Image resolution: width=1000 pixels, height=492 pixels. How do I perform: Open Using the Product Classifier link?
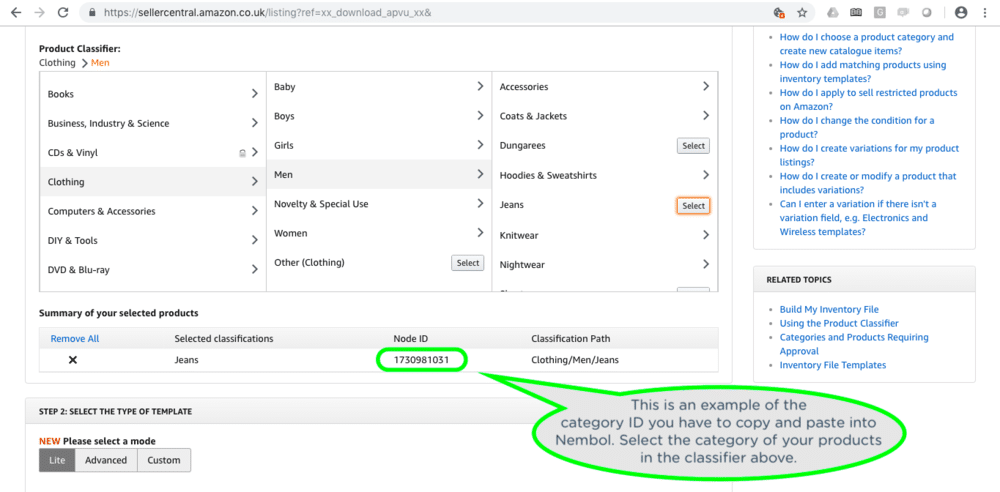point(839,324)
